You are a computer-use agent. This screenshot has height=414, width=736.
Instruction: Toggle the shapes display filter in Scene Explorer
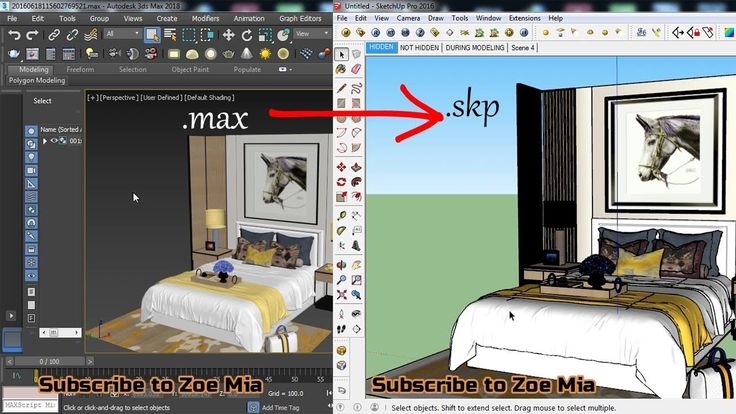click(31, 144)
